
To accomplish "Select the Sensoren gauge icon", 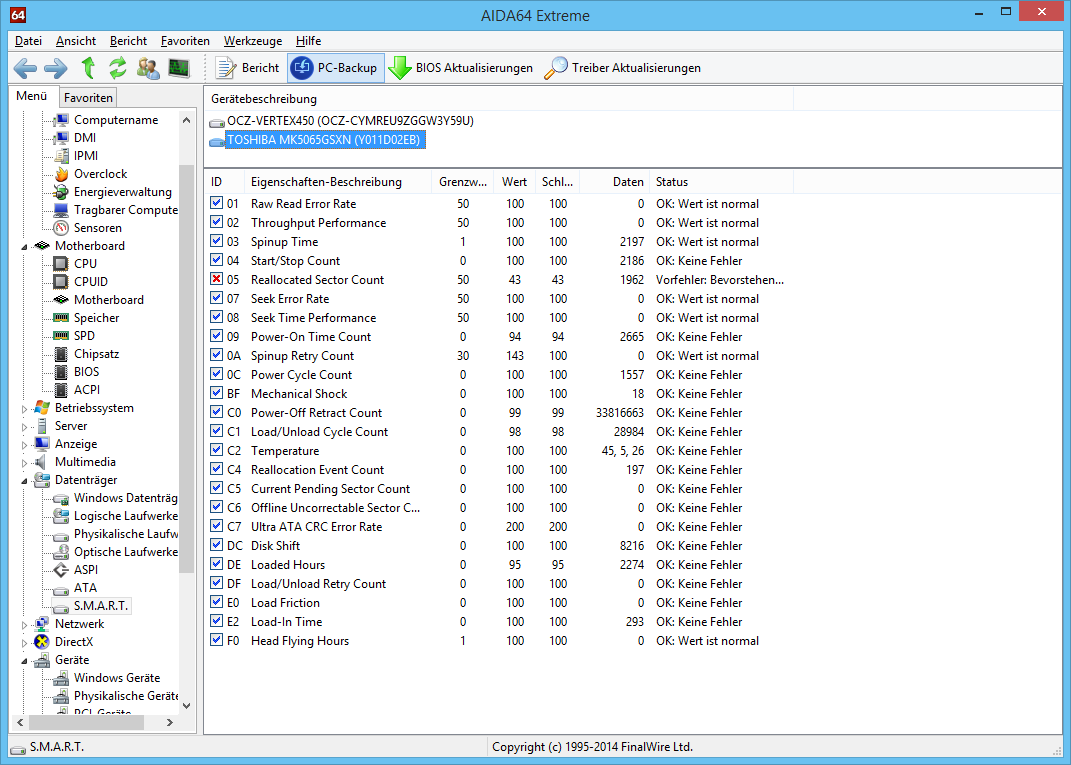I will coord(61,228).
